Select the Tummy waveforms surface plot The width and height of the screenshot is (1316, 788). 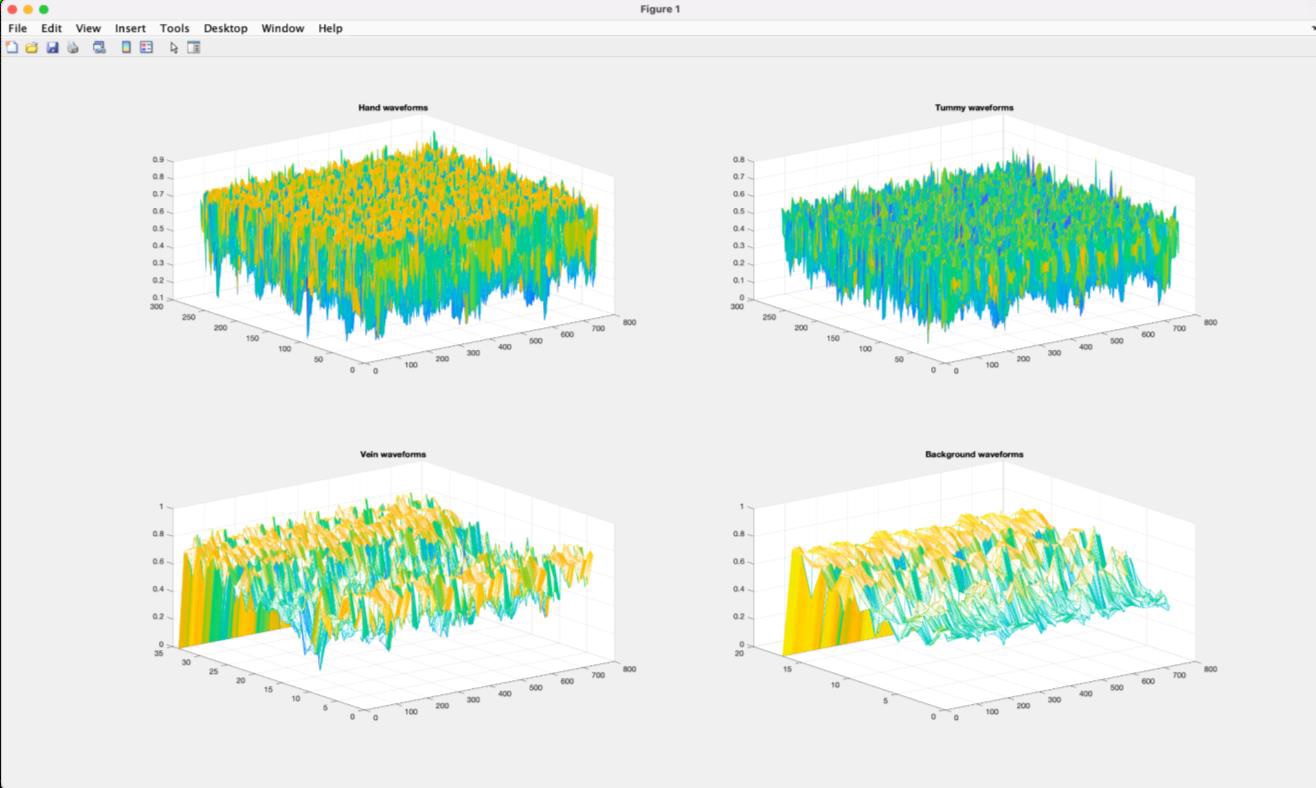click(x=980, y=245)
